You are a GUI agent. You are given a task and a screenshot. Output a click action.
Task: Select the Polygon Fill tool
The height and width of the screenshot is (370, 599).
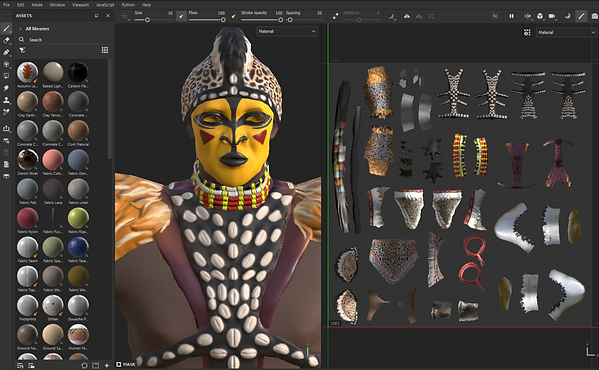point(6,64)
